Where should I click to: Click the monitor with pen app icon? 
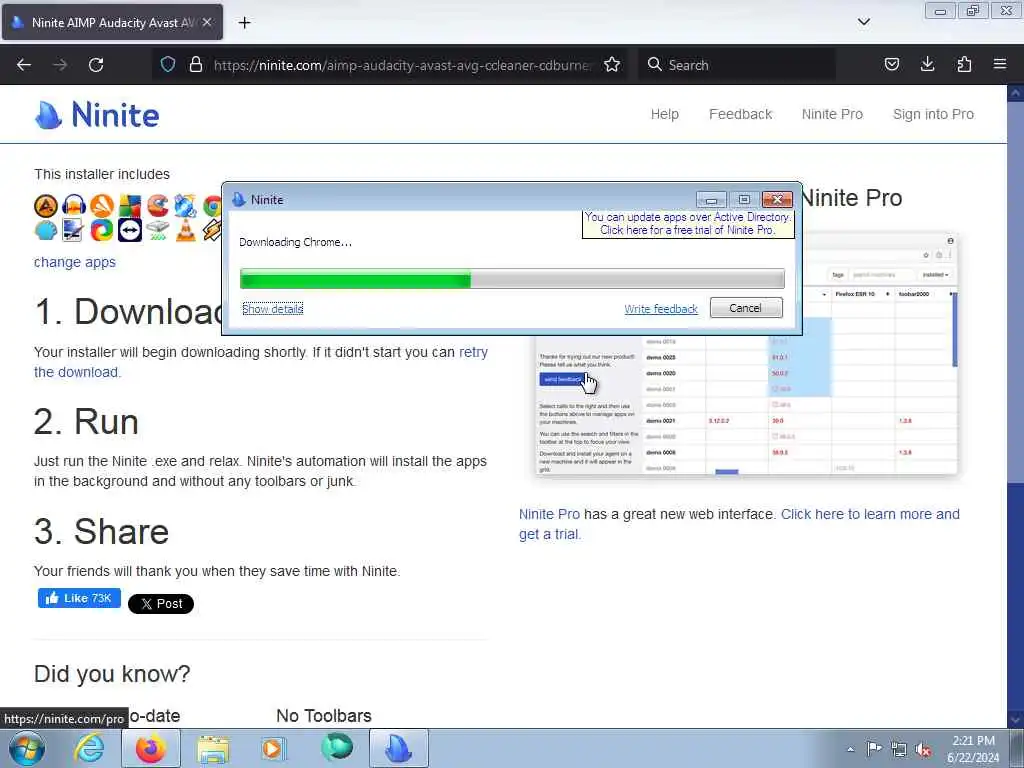point(72,230)
